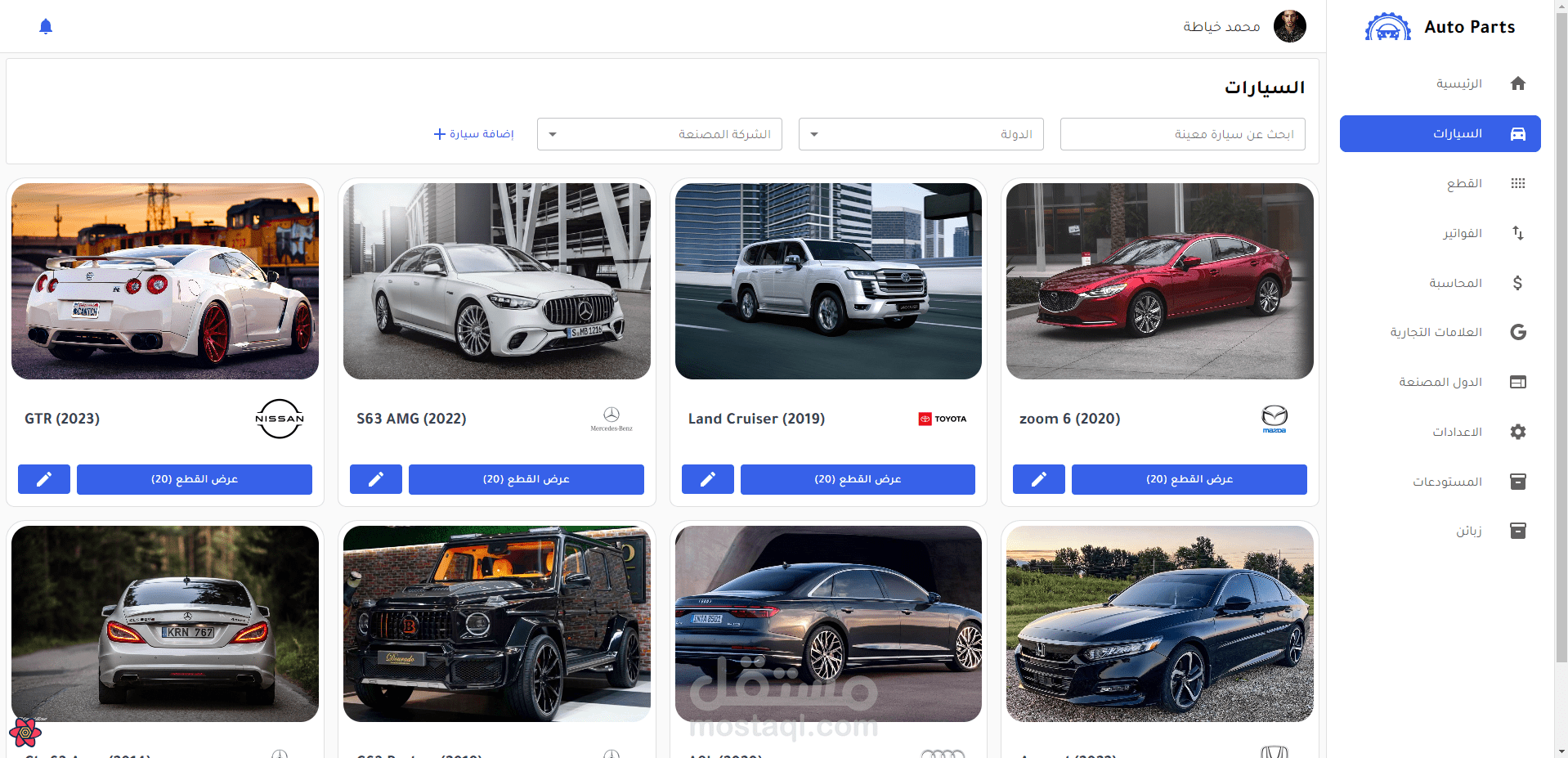Click the settings gear icon in sidebar

[x=1518, y=432]
